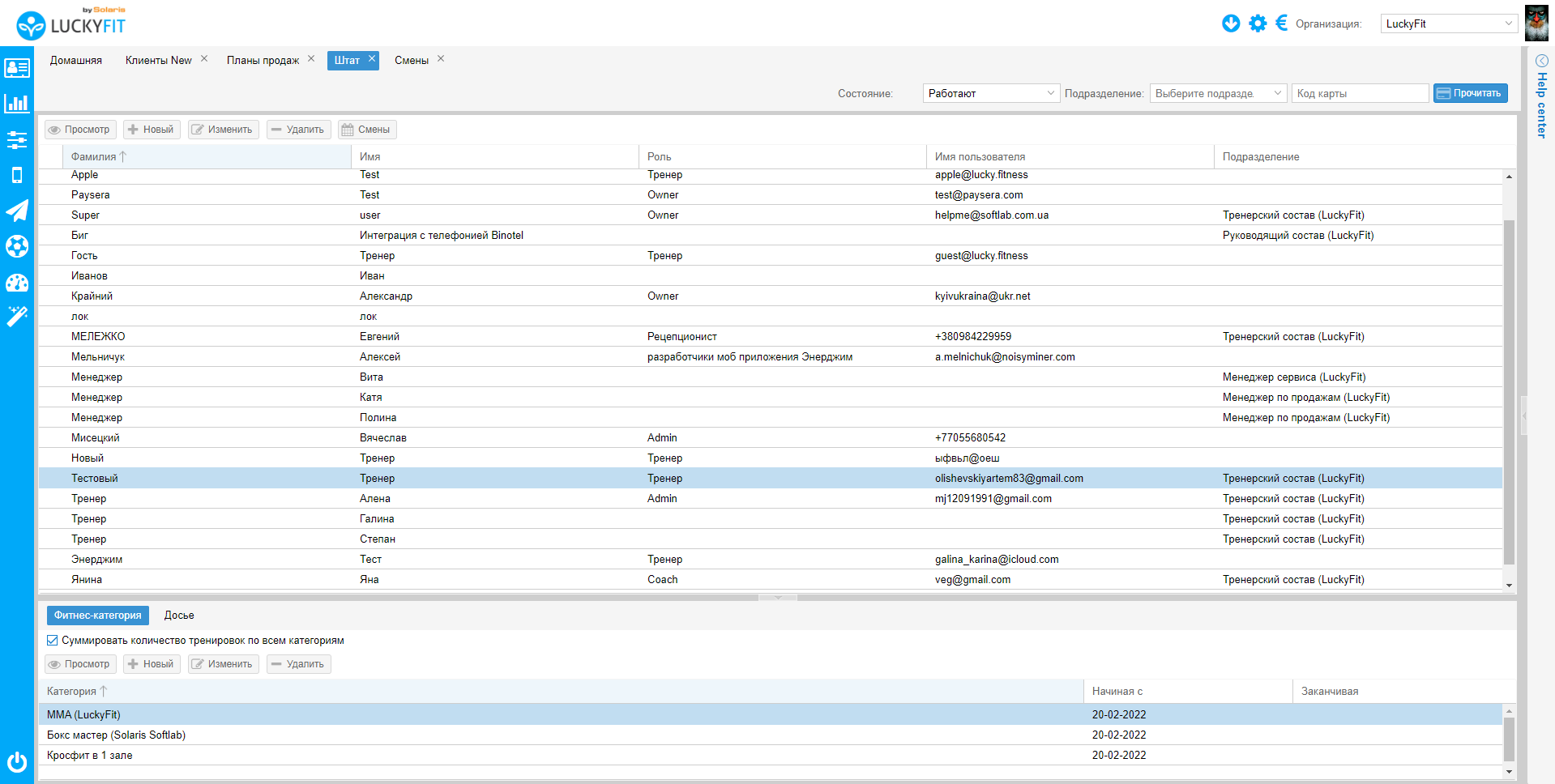Click the staff Новый button
1555x784 pixels.
click(x=152, y=130)
